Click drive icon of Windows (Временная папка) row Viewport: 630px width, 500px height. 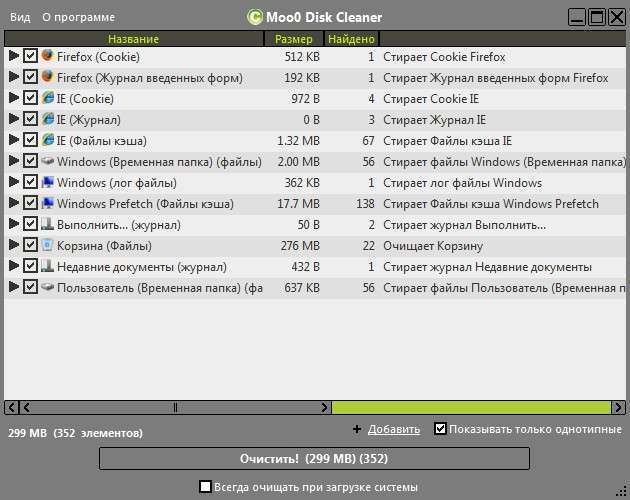tap(47, 161)
